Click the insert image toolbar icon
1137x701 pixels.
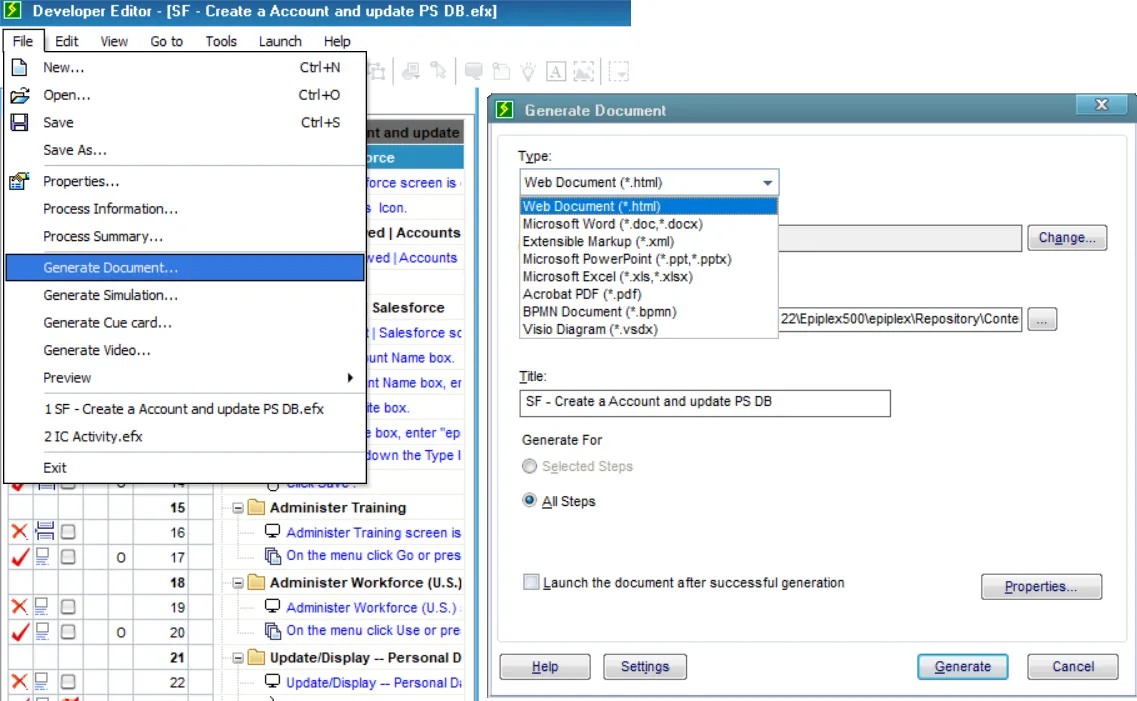[583, 71]
